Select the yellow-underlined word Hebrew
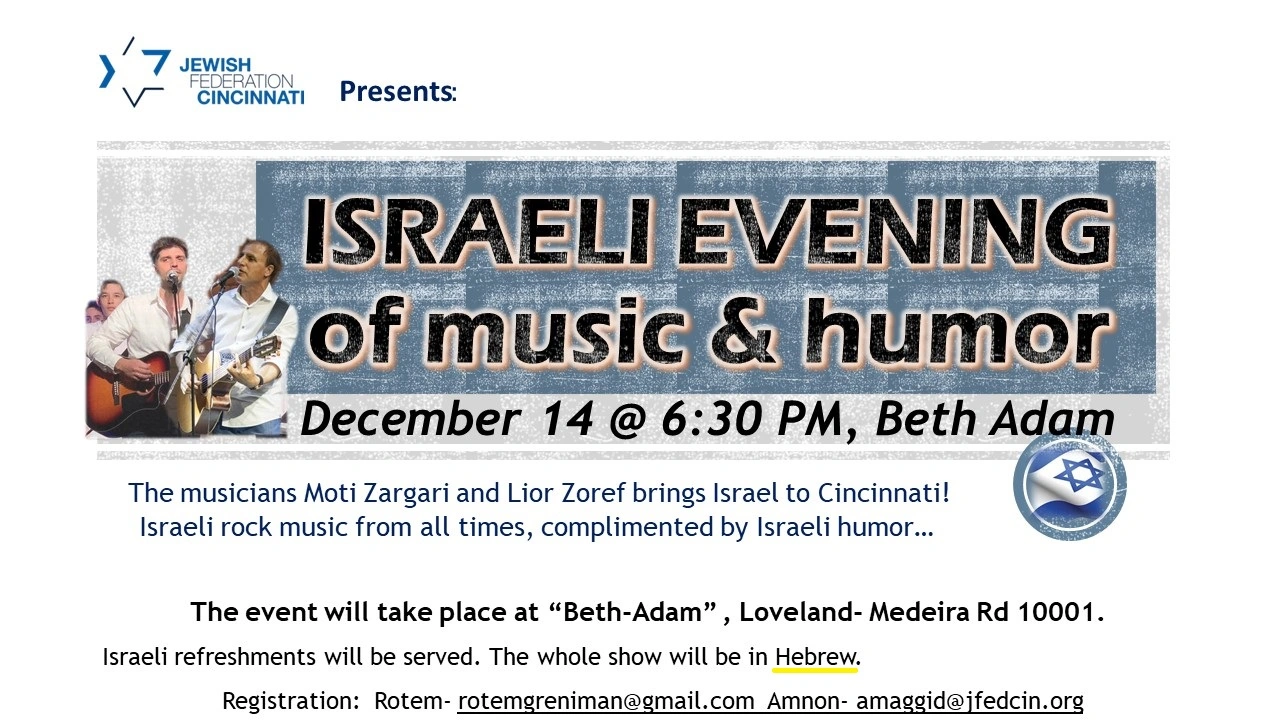Image resolution: width=1280 pixels, height=720 pixels. coord(816,657)
